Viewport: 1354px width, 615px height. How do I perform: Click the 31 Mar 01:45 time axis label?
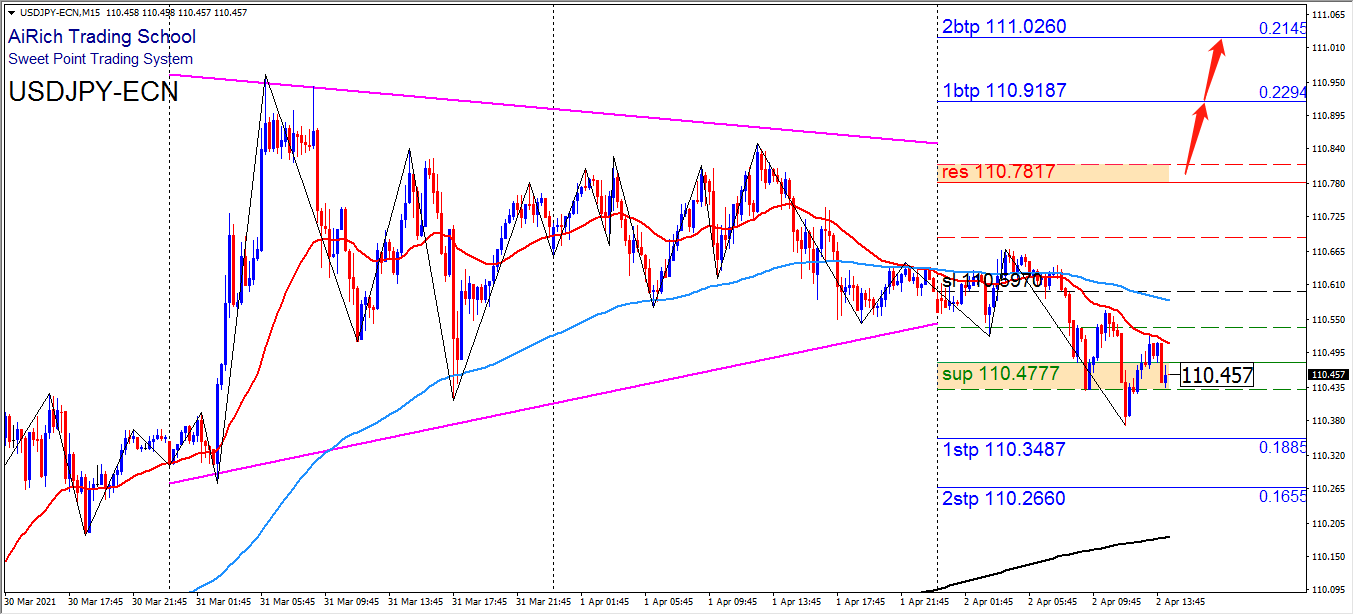click(224, 603)
